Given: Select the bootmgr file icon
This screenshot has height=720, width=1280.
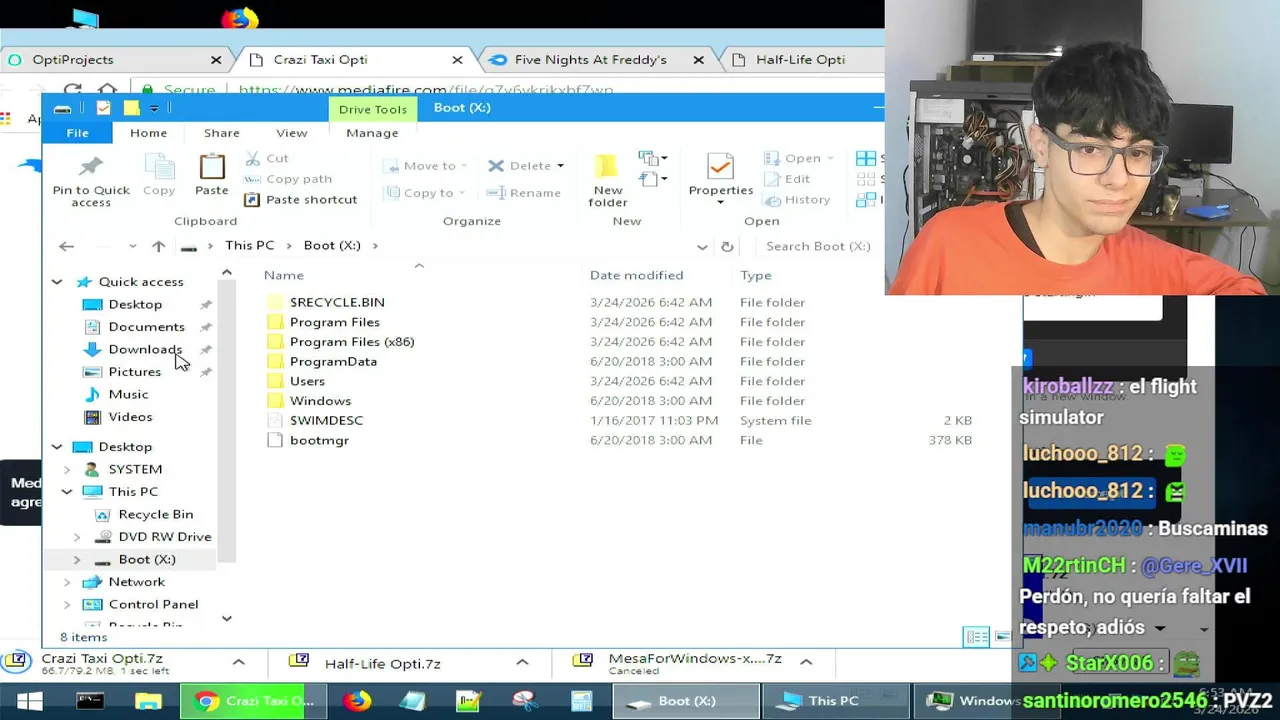Looking at the screenshot, I should (x=275, y=441).
